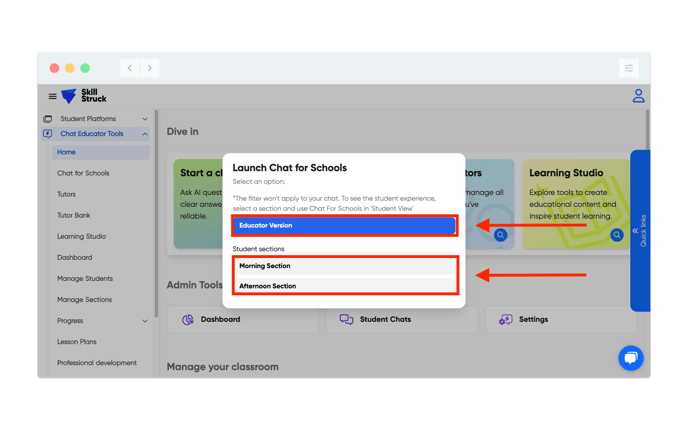Select the Morning Section option

(x=345, y=266)
